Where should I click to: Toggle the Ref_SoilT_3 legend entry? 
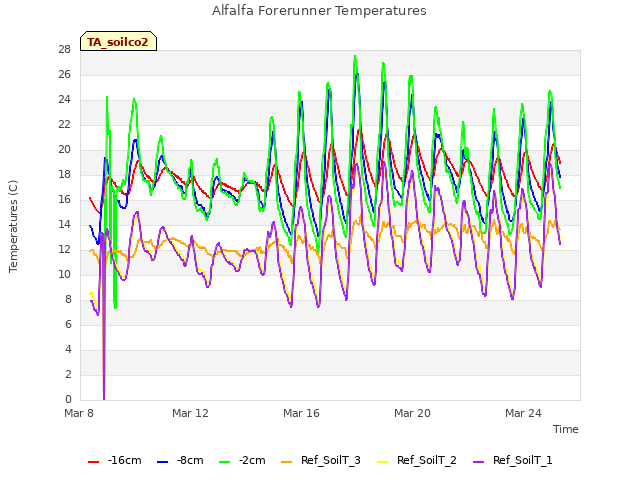tap(321, 461)
